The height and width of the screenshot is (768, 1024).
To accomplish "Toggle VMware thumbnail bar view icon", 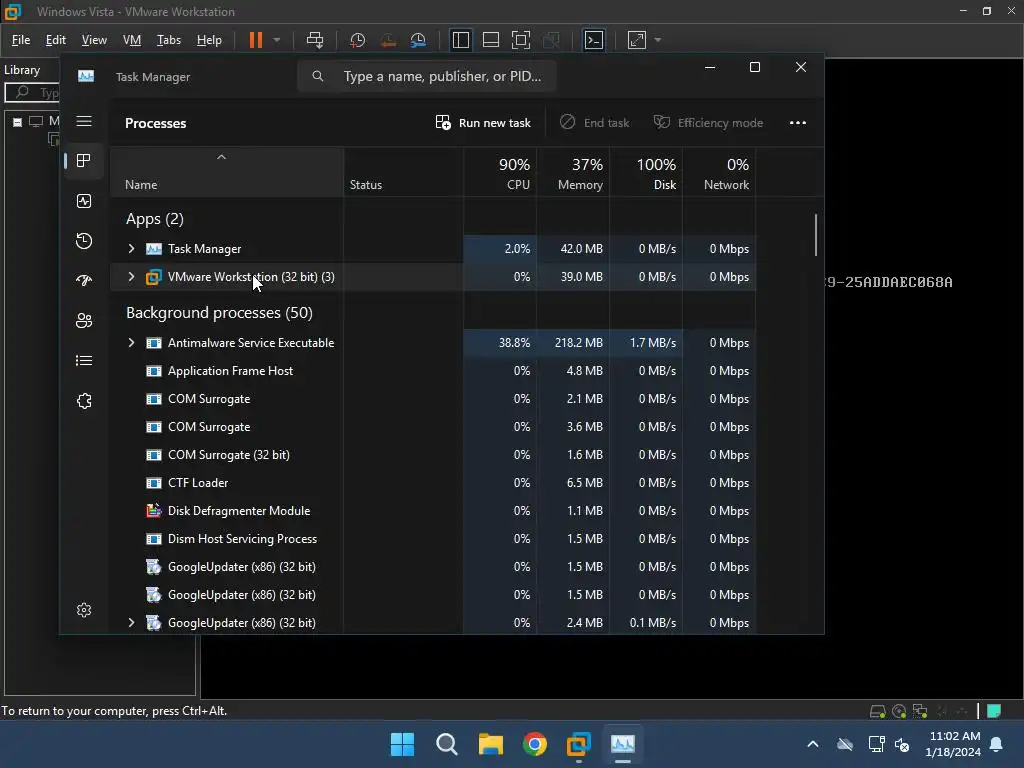I will 490,40.
